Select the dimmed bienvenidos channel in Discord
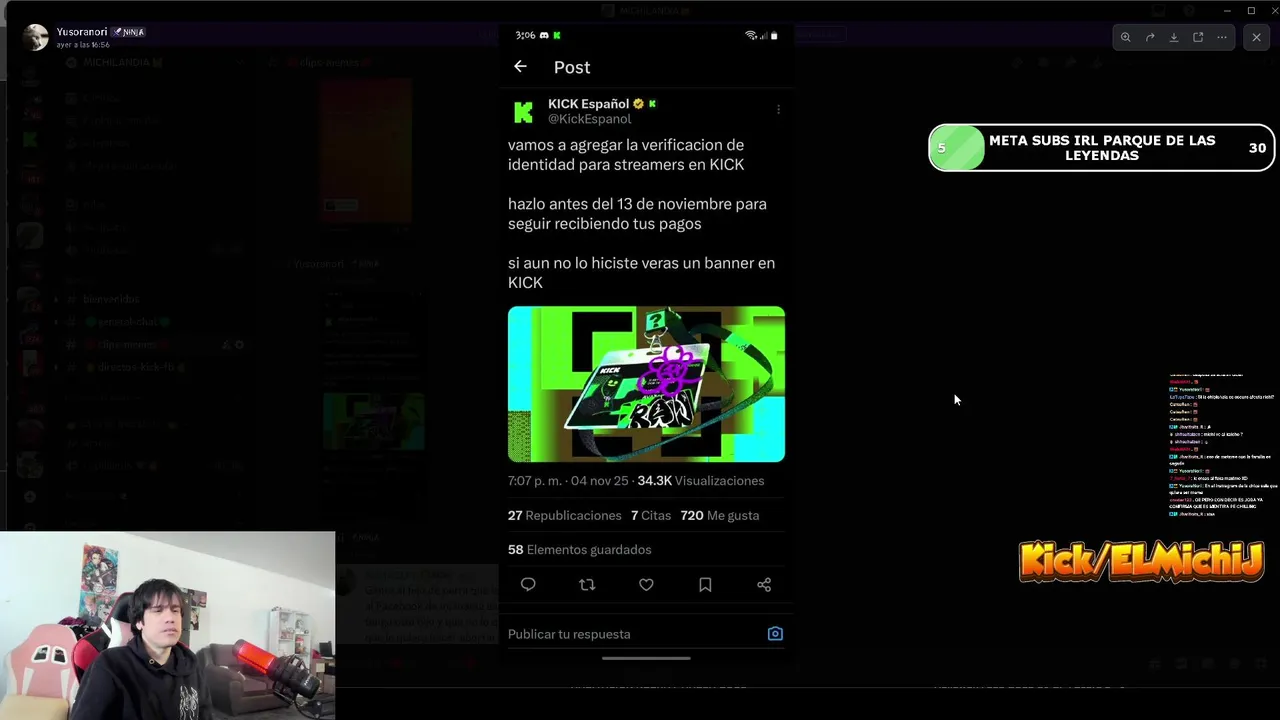 111,299
